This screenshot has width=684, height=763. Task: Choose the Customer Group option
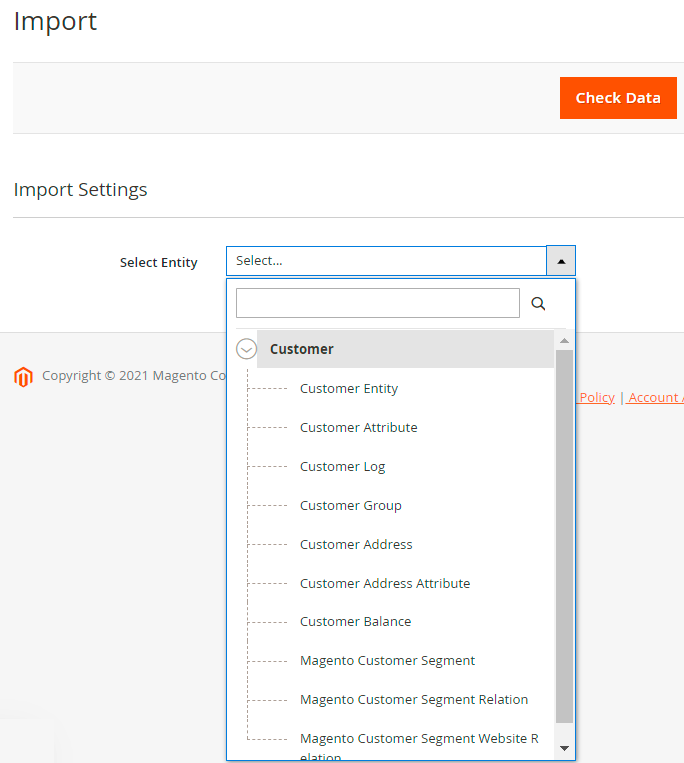[351, 506]
